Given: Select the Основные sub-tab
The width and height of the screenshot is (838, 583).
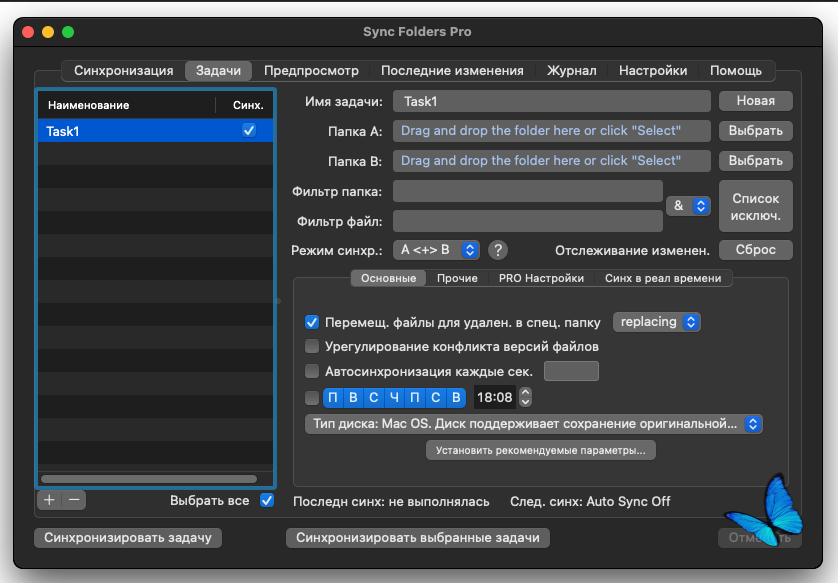Looking at the screenshot, I should (389, 278).
